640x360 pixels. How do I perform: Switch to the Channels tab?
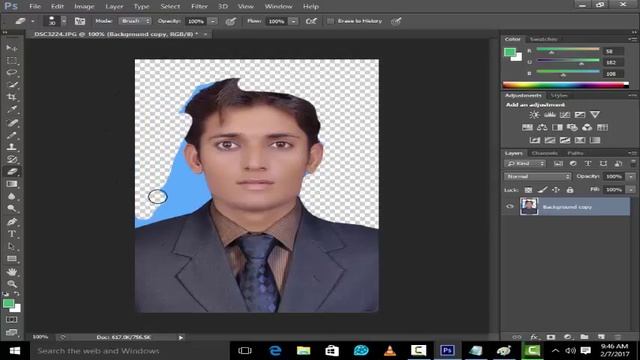[544, 153]
